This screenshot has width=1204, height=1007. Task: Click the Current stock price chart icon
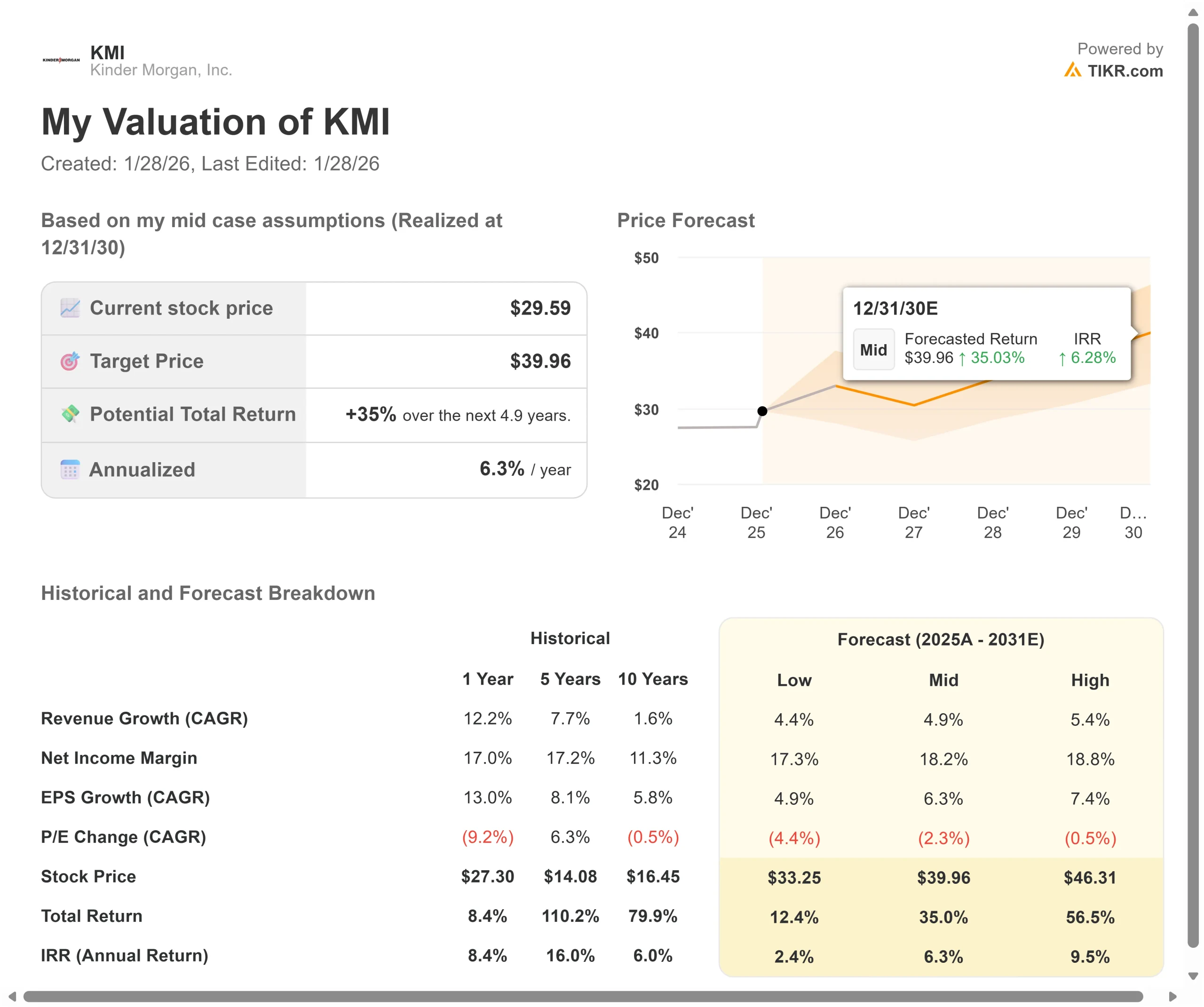point(70,308)
